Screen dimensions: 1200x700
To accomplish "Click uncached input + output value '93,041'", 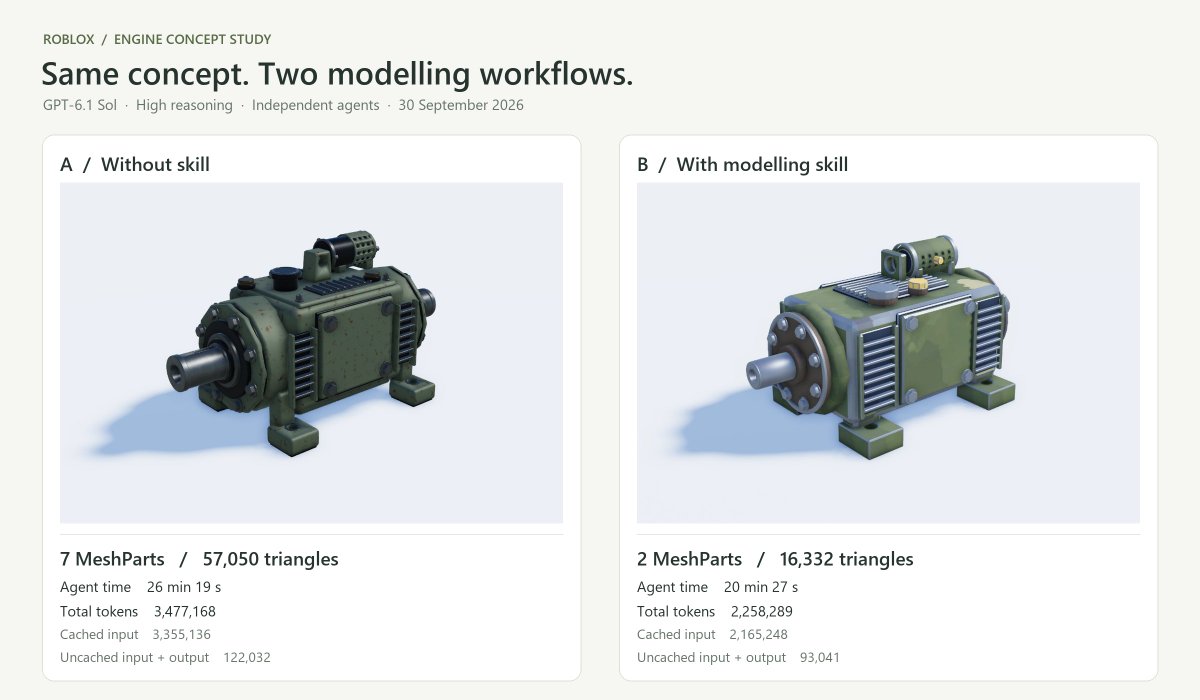I will (x=820, y=657).
